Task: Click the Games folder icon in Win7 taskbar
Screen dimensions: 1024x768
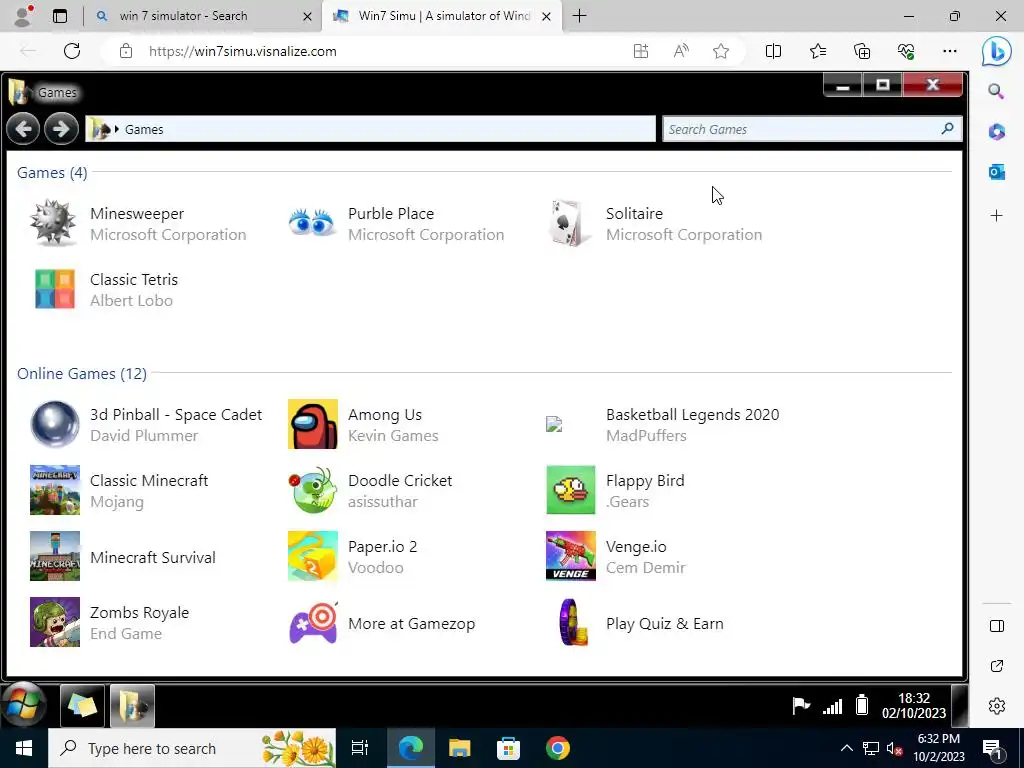Action: click(133, 706)
